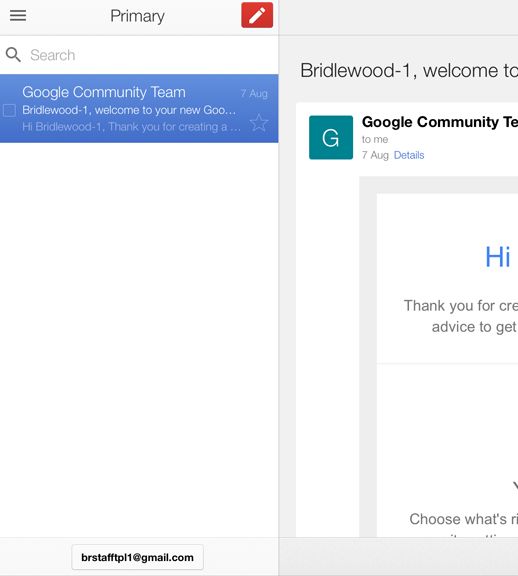Click the Primary inbox title

[x=137, y=16]
